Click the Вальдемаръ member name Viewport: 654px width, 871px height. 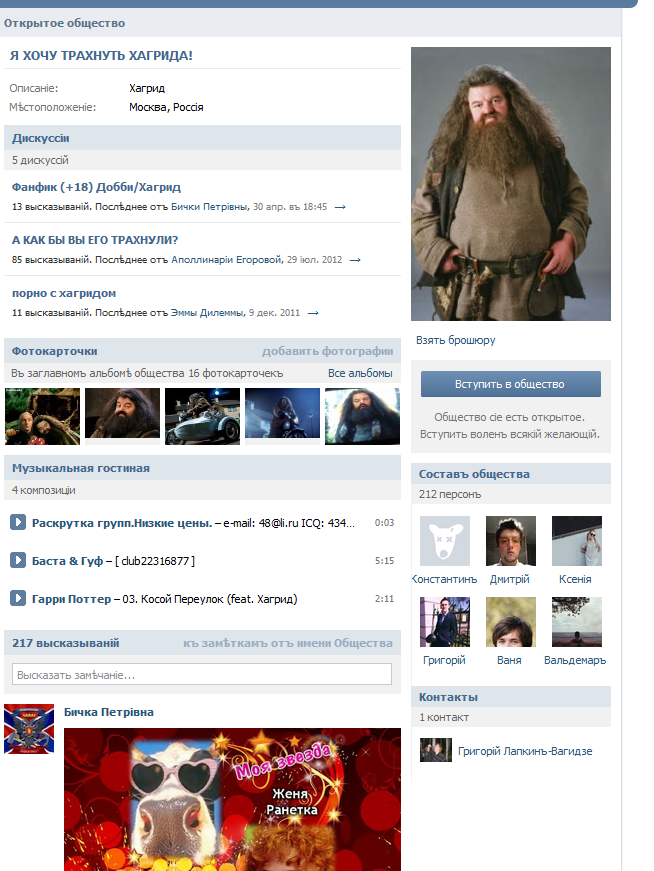[575, 660]
